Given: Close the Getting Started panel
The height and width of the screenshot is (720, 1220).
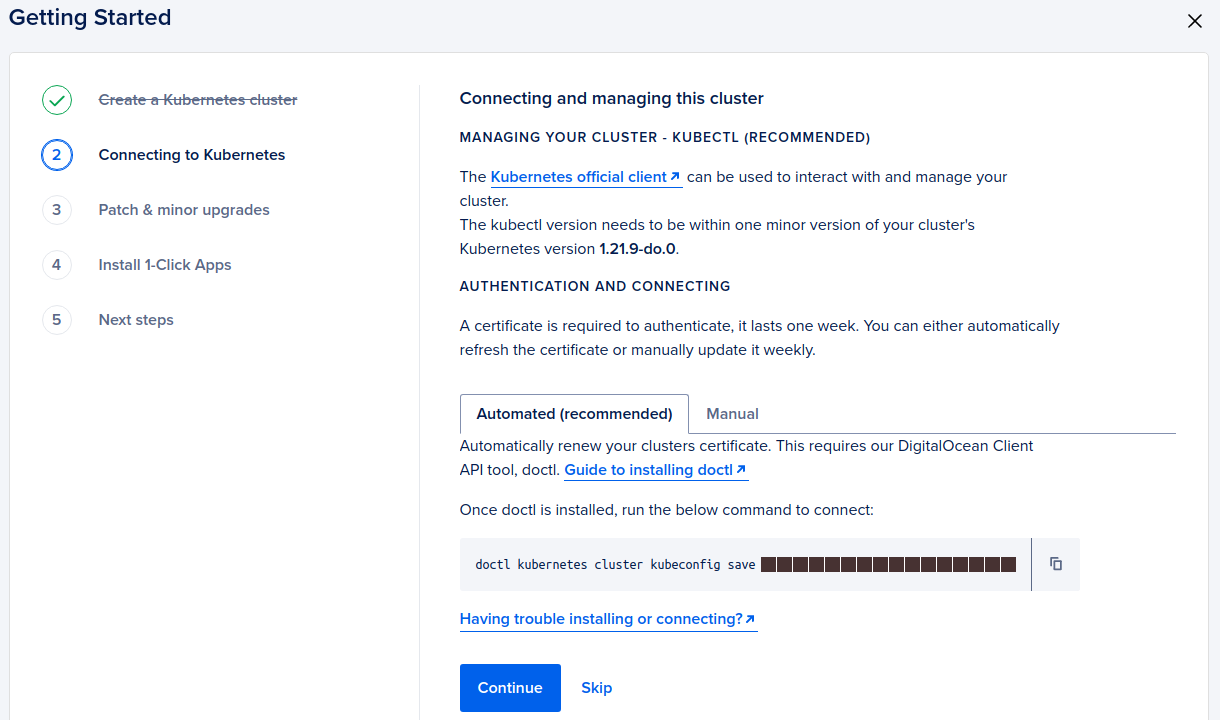Looking at the screenshot, I should click(x=1194, y=21).
